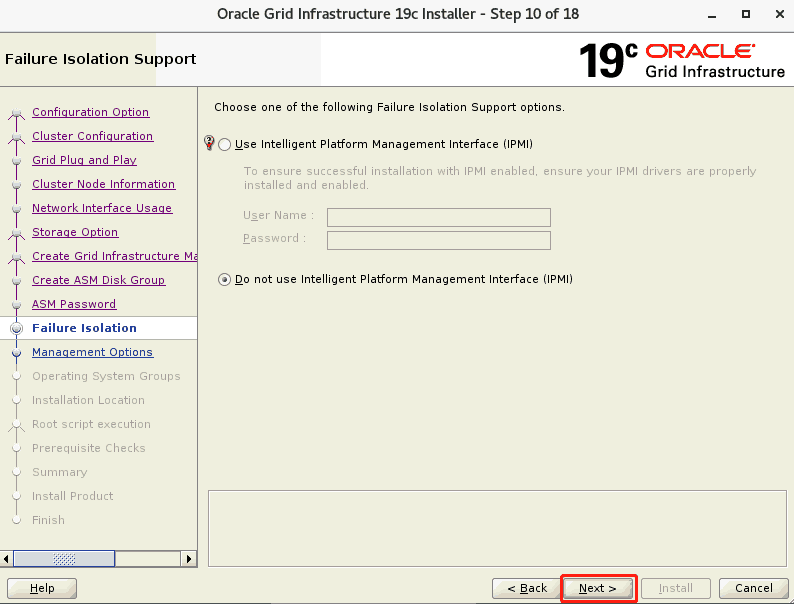Click the Grid Plug and Play node icon

pyautogui.click(x=17, y=160)
